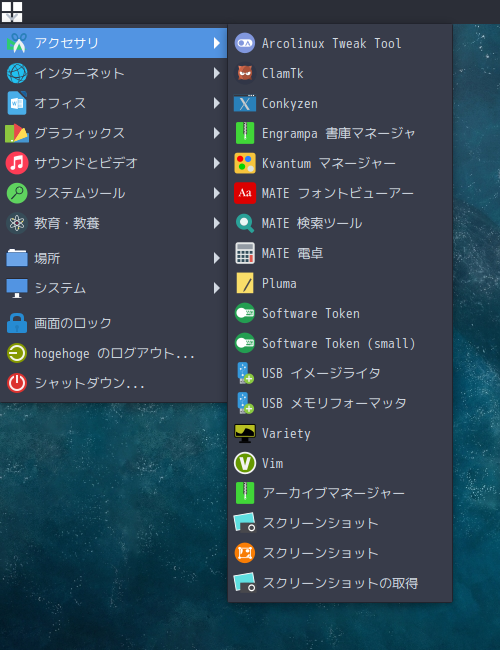Click the monitor icon beside システム
The width and height of the screenshot is (500, 650).
click(17, 288)
